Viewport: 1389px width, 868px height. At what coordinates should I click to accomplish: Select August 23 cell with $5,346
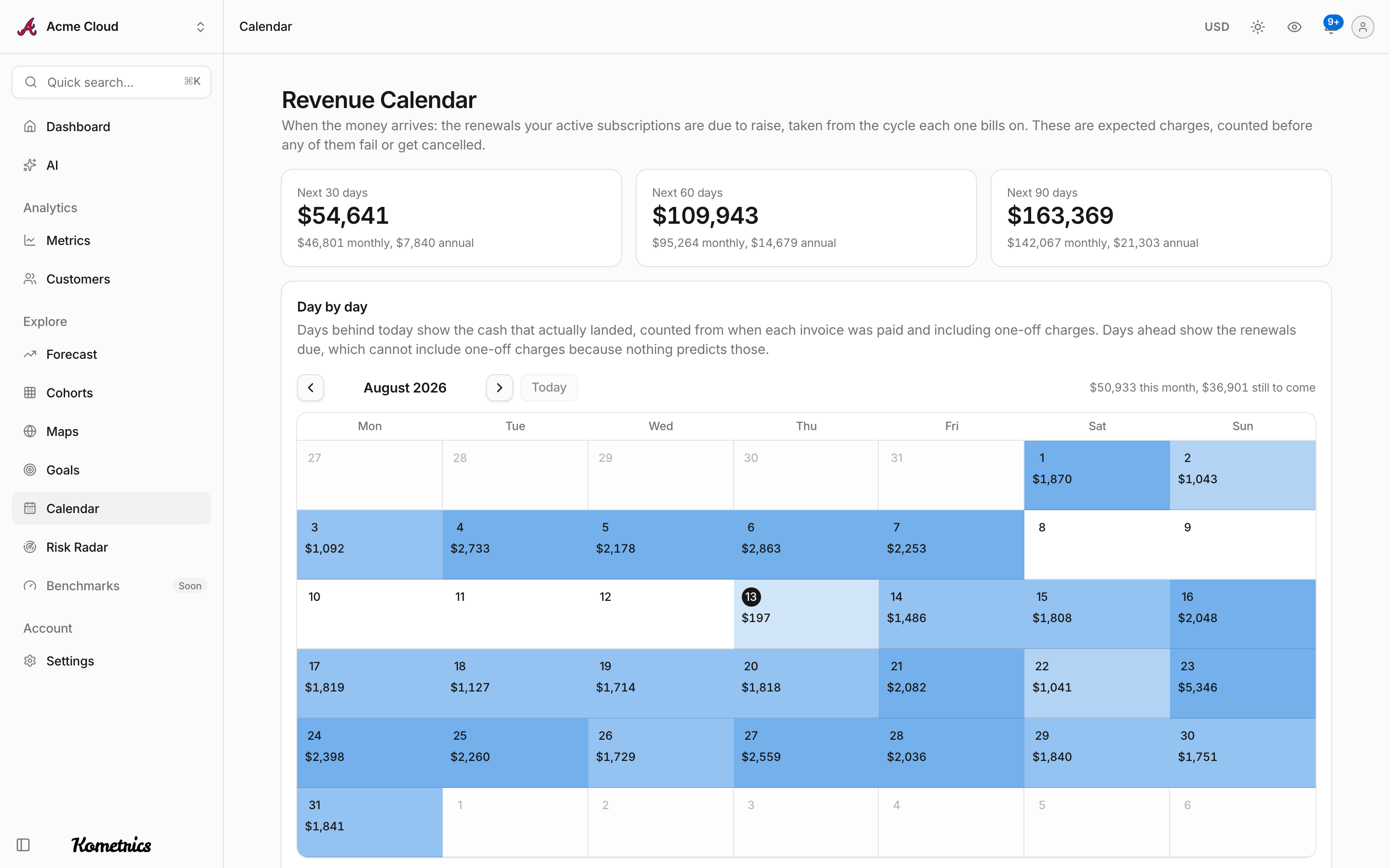point(1243,684)
